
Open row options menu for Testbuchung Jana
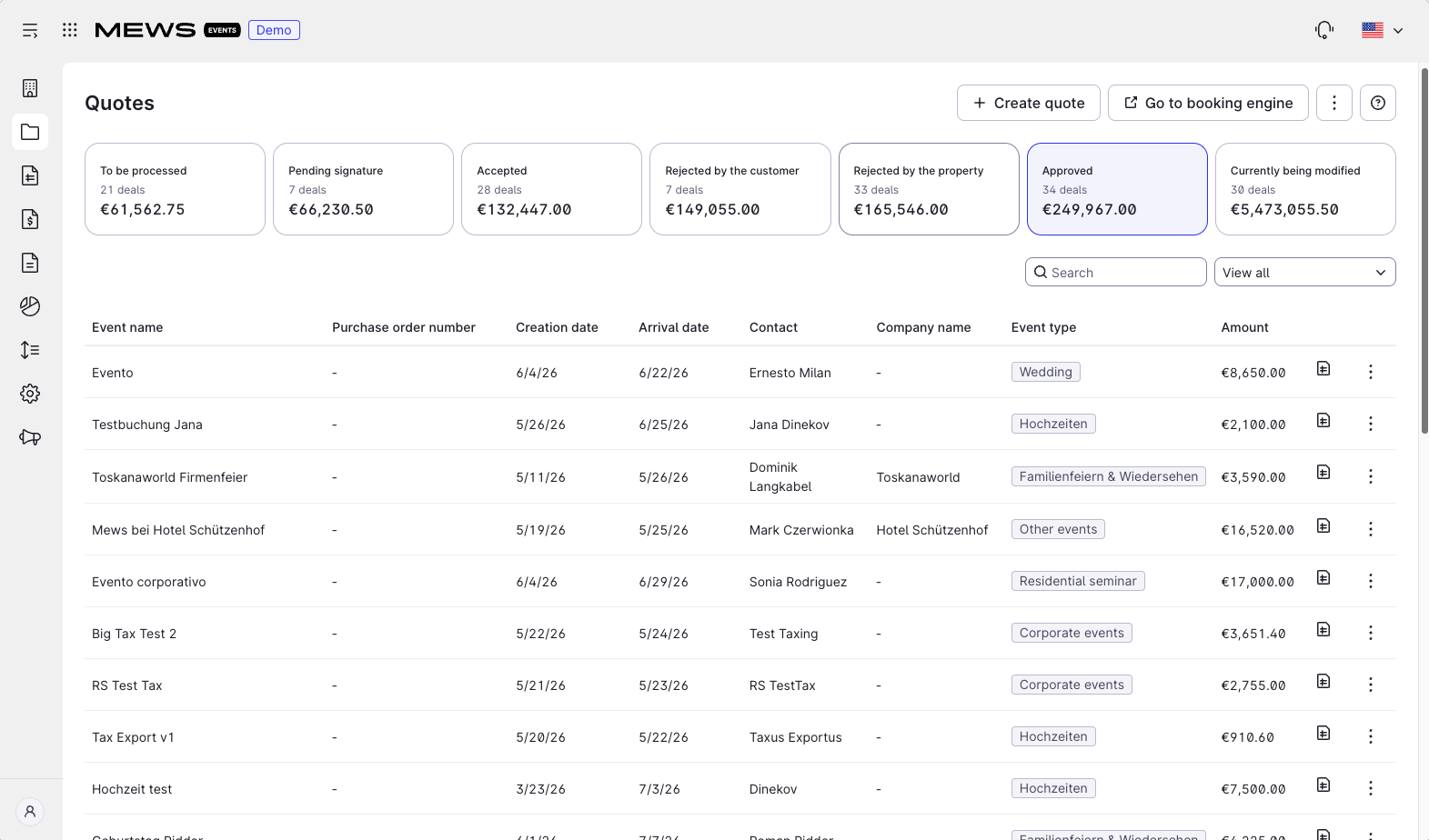pos(1370,424)
